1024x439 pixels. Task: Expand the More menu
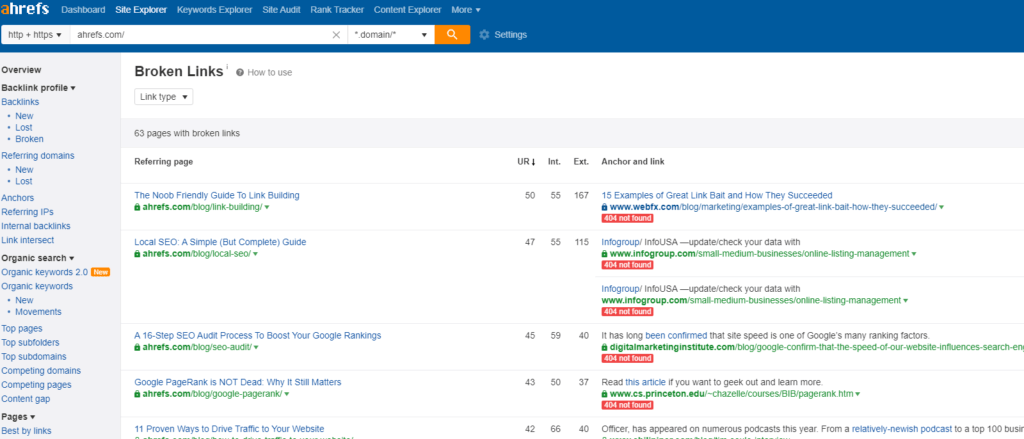pyautogui.click(x=466, y=10)
